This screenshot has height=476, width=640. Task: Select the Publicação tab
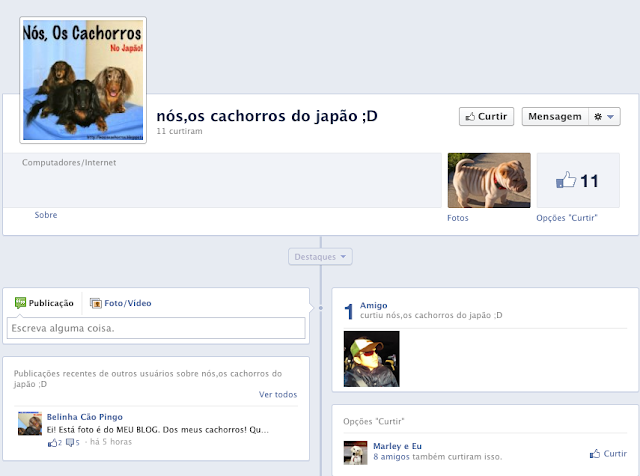pyautogui.click(x=44, y=303)
